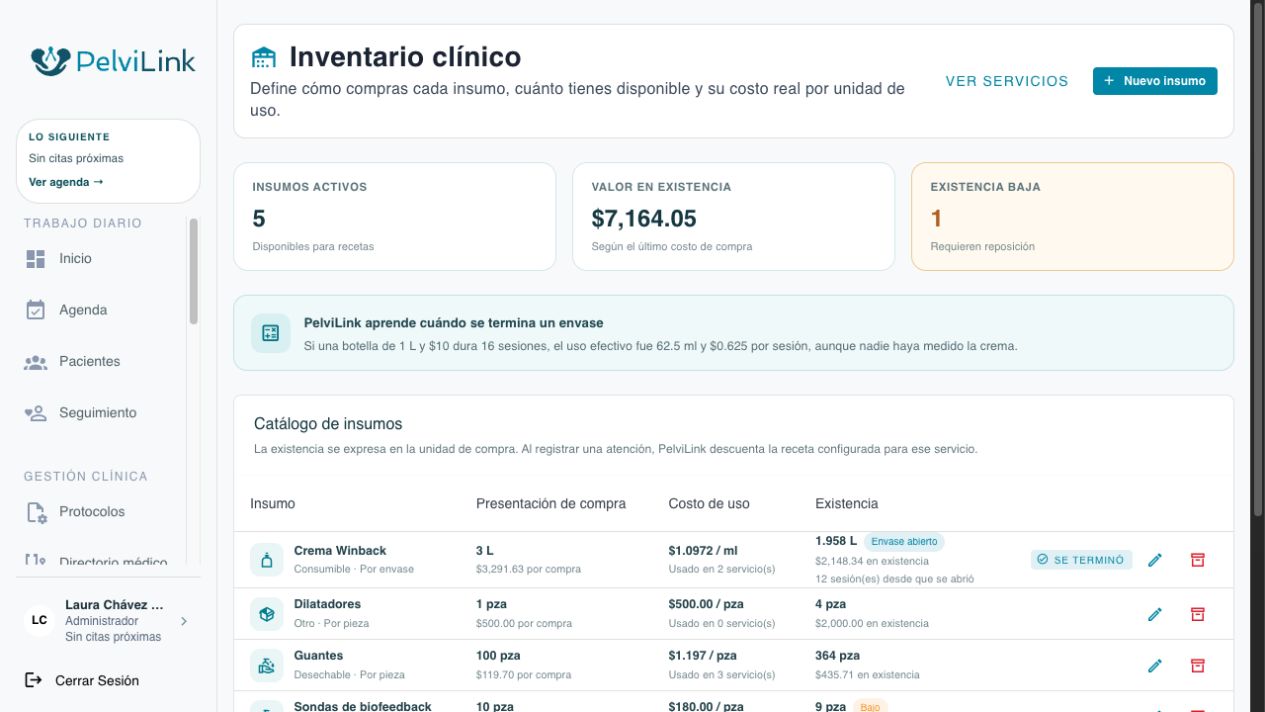Click the Bajo badge on Sondas de biofeedback
Screen dimensions: 1265x712
tap(868, 707)
